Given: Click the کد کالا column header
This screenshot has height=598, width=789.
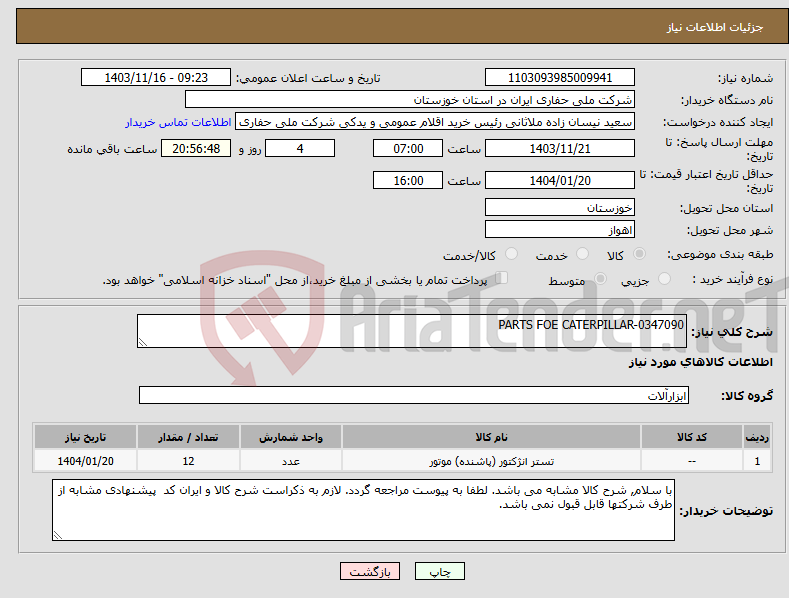Looking at the screenshot, I should pos(692,437).
